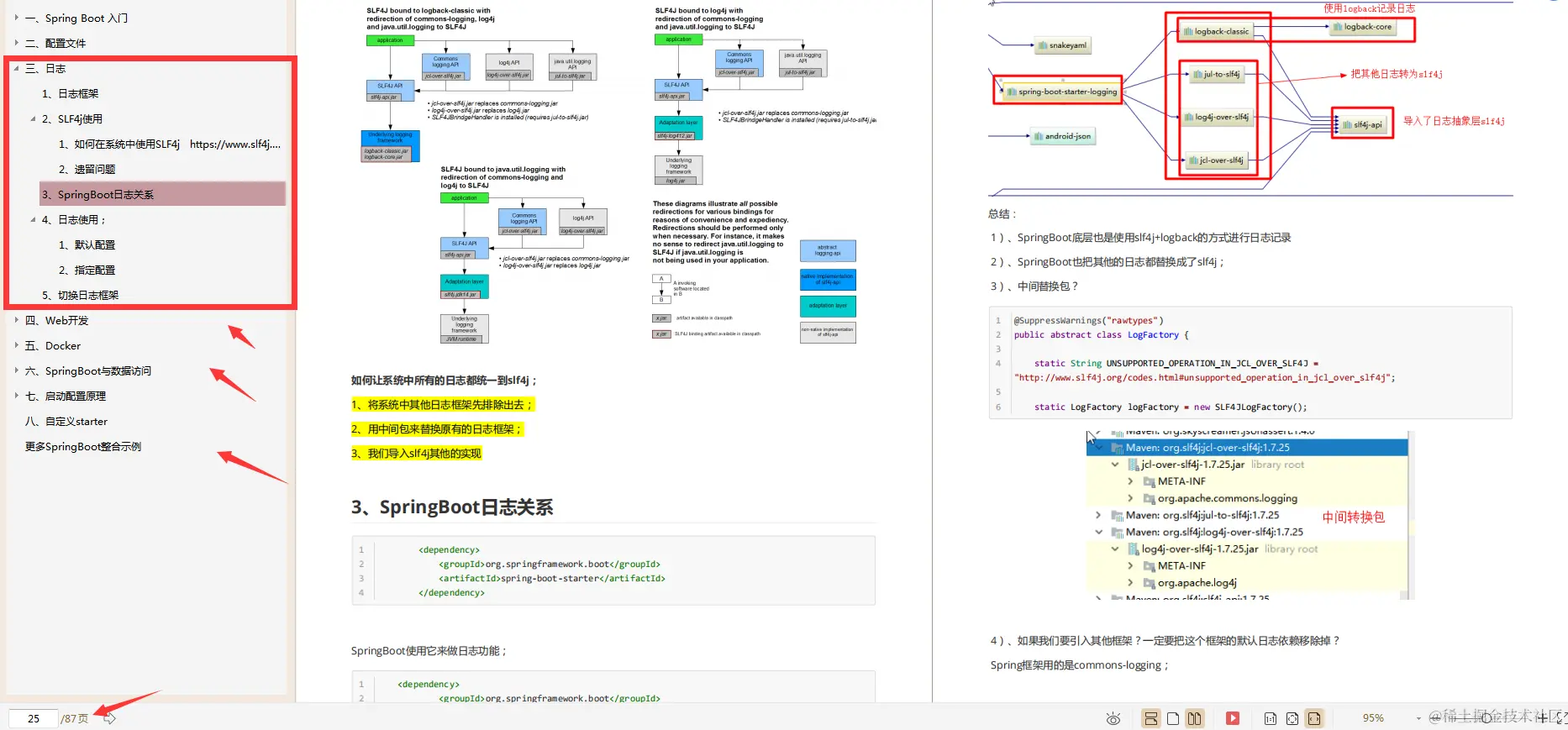Expand the 一、Spring Boot 入门 chapter

pyautogui.click(x=16, y=17)
